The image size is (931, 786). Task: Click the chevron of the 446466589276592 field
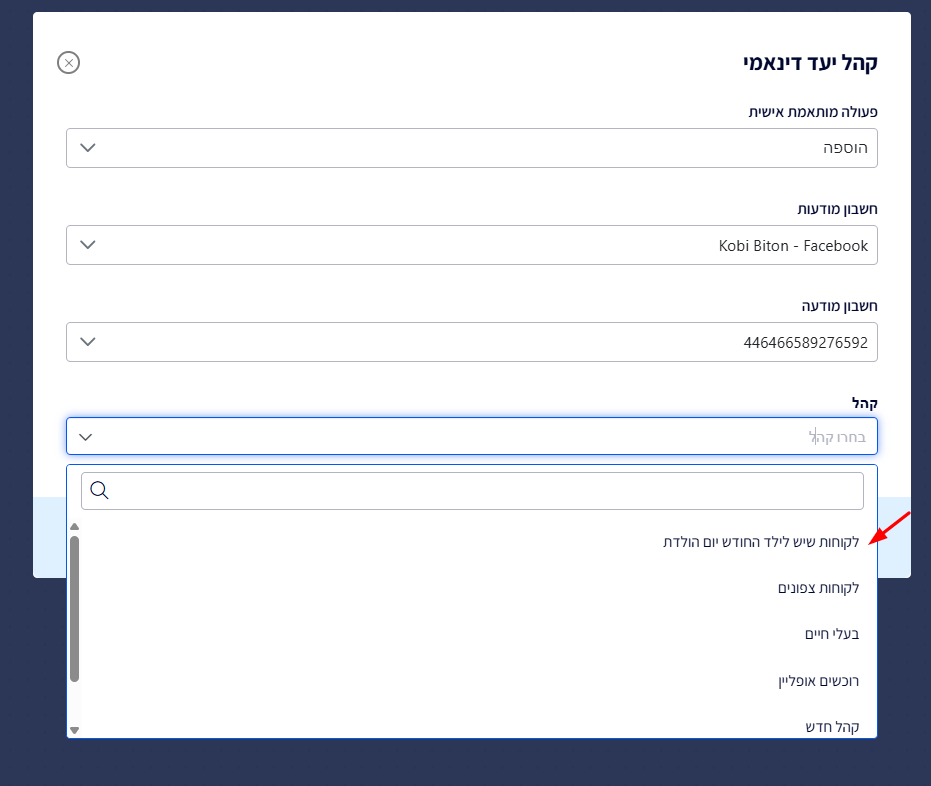[88, 342]
